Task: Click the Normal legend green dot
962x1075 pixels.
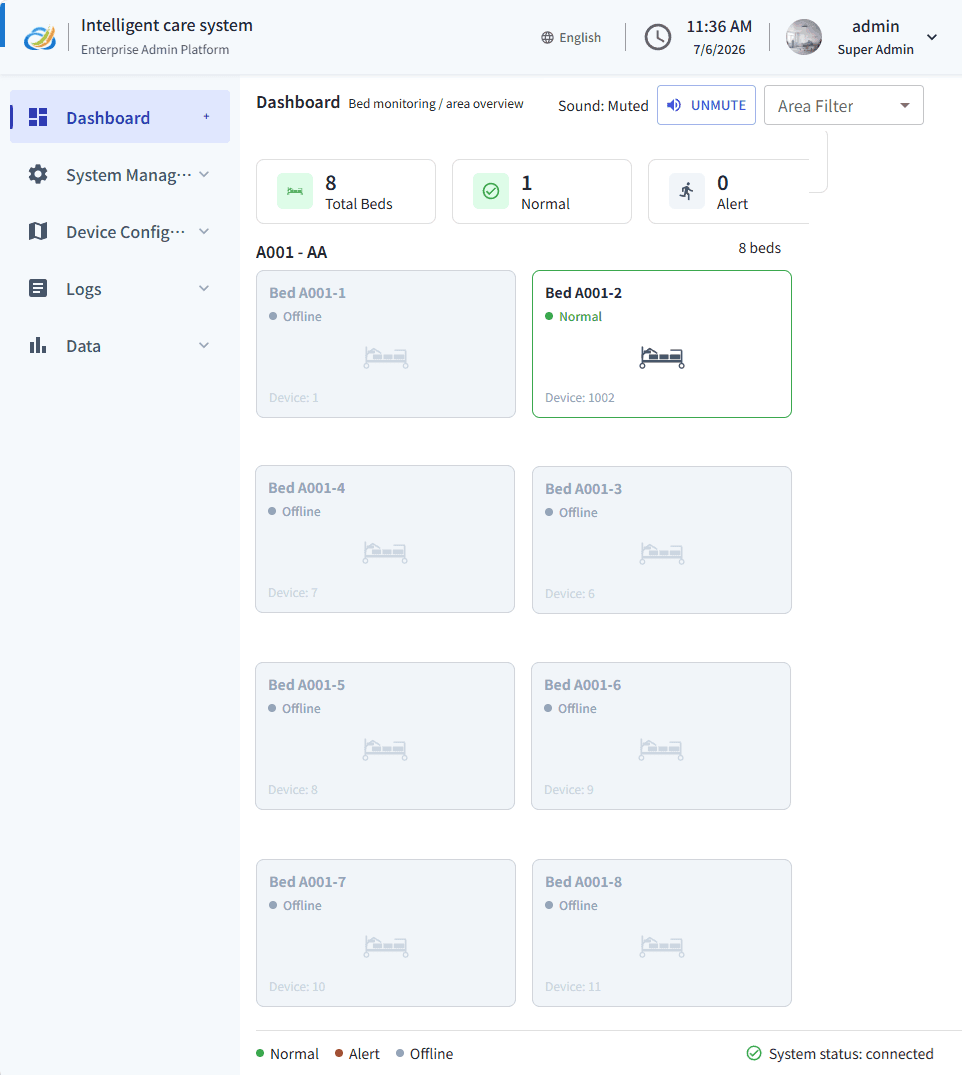Action: click(x=260, y=1053)
